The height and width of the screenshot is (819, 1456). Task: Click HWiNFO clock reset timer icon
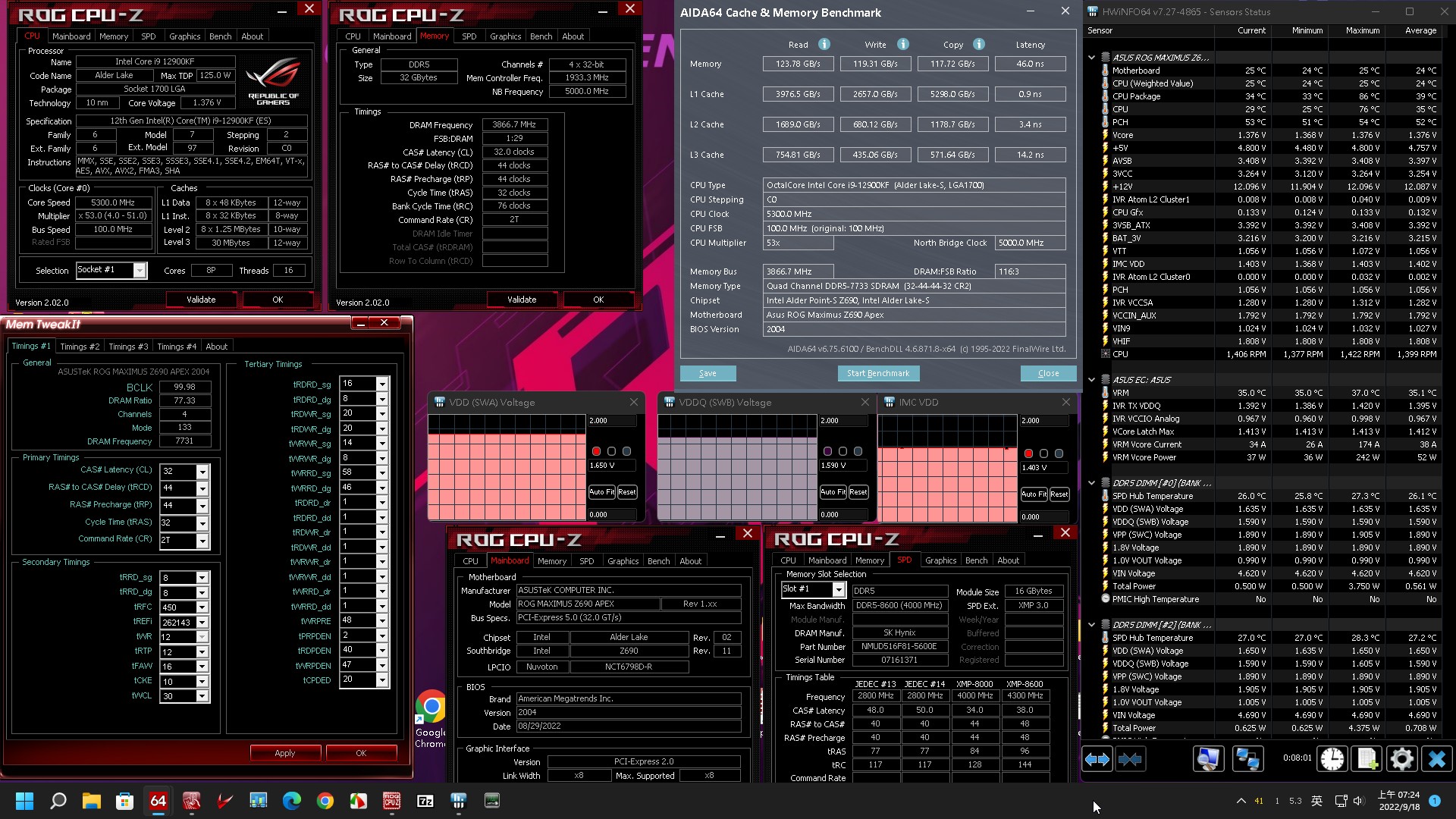[x=1332, y=759]
